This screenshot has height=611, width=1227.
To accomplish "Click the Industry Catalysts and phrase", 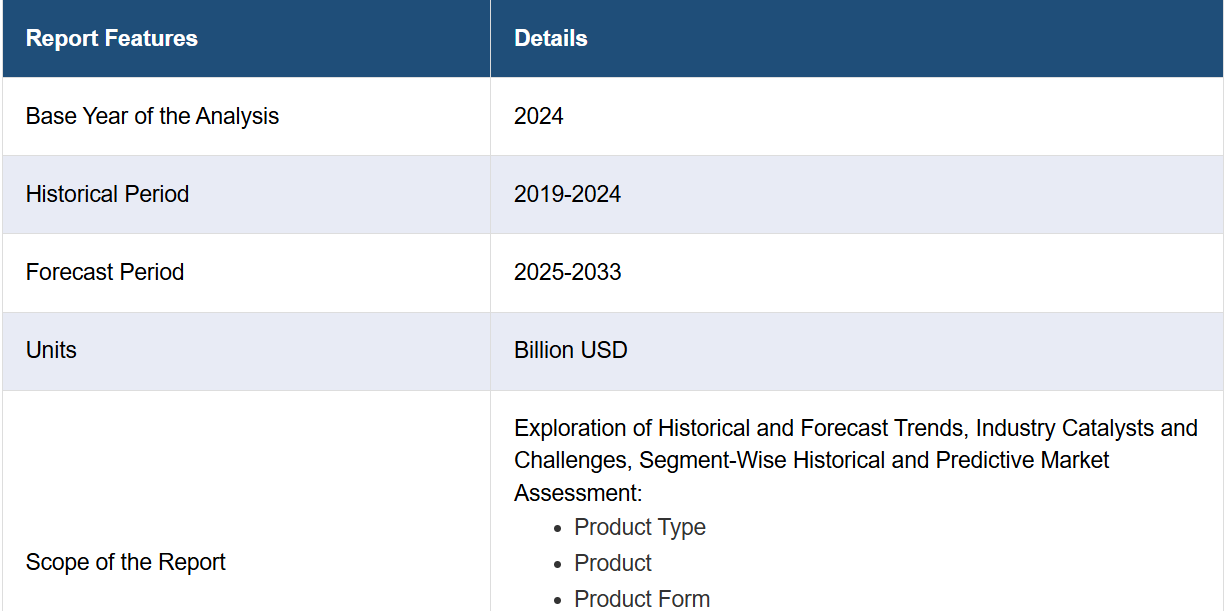I will [x=1087, y=428].
